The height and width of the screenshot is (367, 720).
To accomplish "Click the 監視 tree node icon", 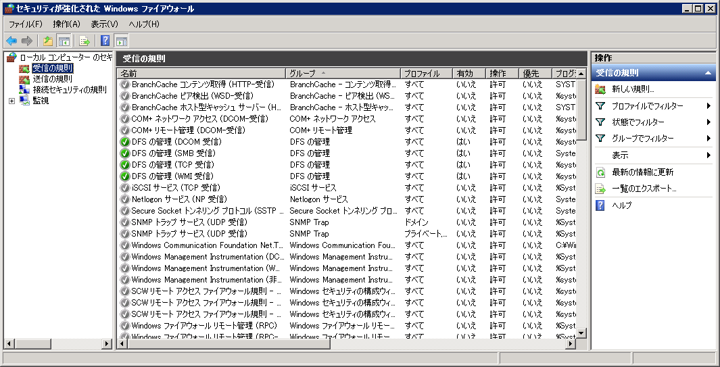I will coord(25,101).
